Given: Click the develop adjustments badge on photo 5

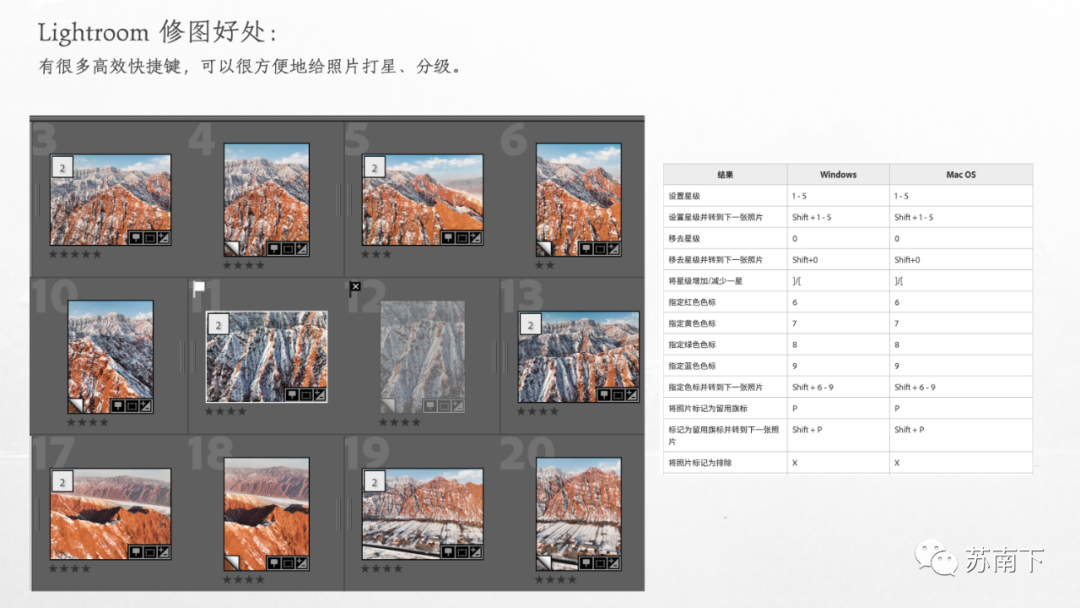Looking at the screenshot, I should [x=475, y=238].
